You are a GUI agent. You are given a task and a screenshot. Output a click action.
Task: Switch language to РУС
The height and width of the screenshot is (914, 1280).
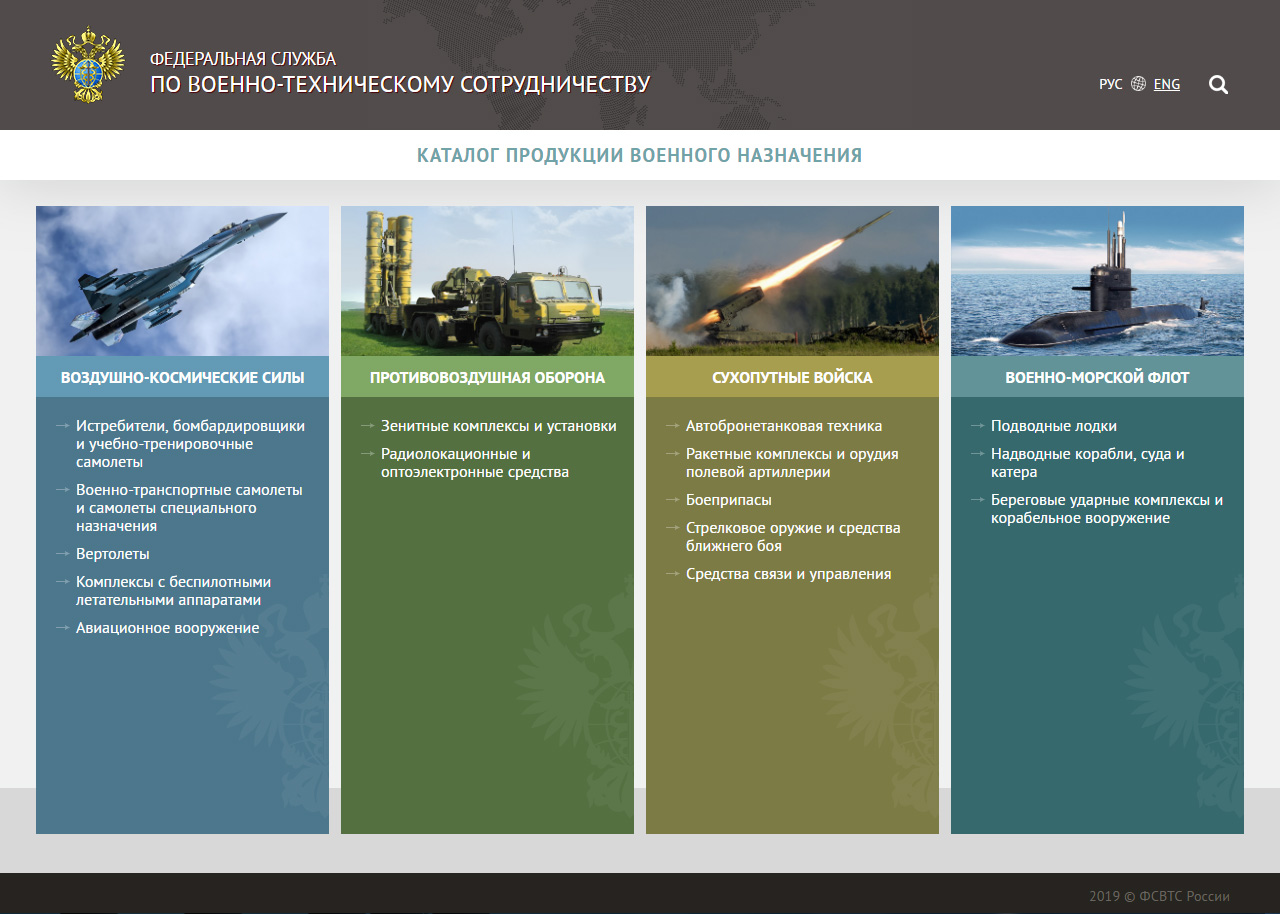click(1110, 84)
